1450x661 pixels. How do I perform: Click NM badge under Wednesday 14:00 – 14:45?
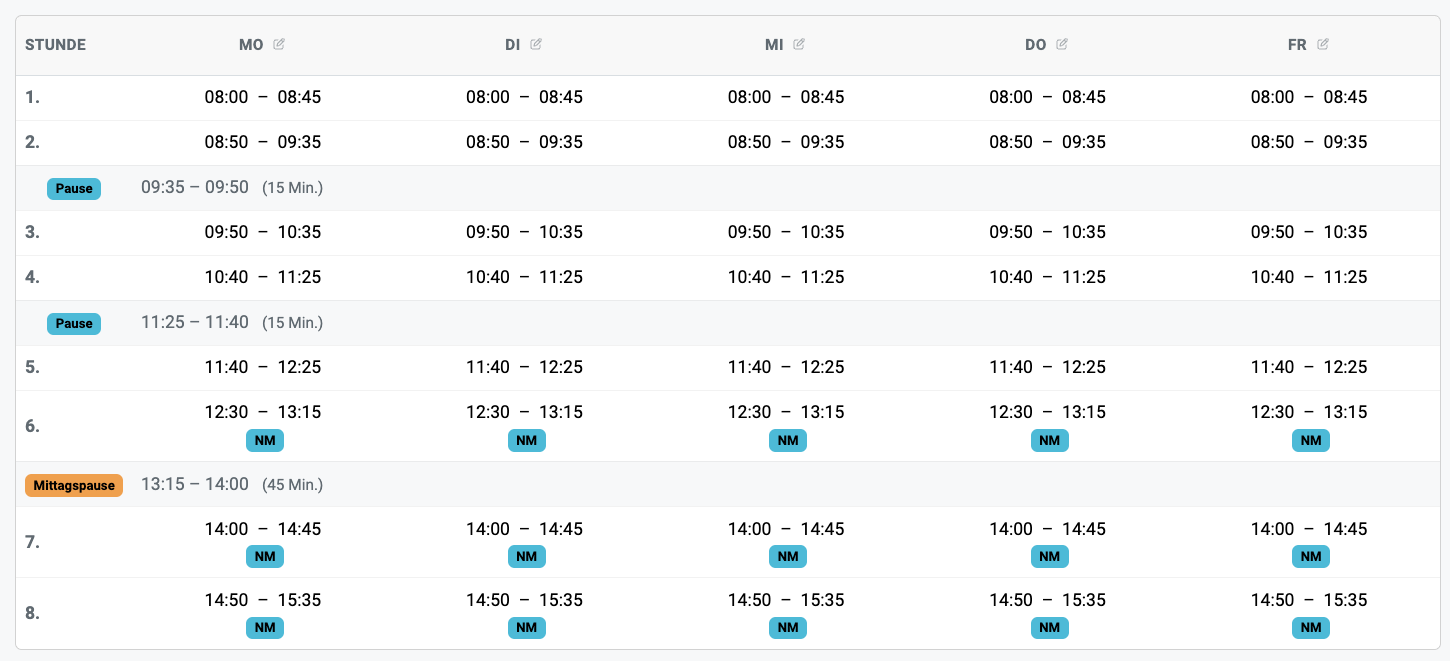click(788, 556)
